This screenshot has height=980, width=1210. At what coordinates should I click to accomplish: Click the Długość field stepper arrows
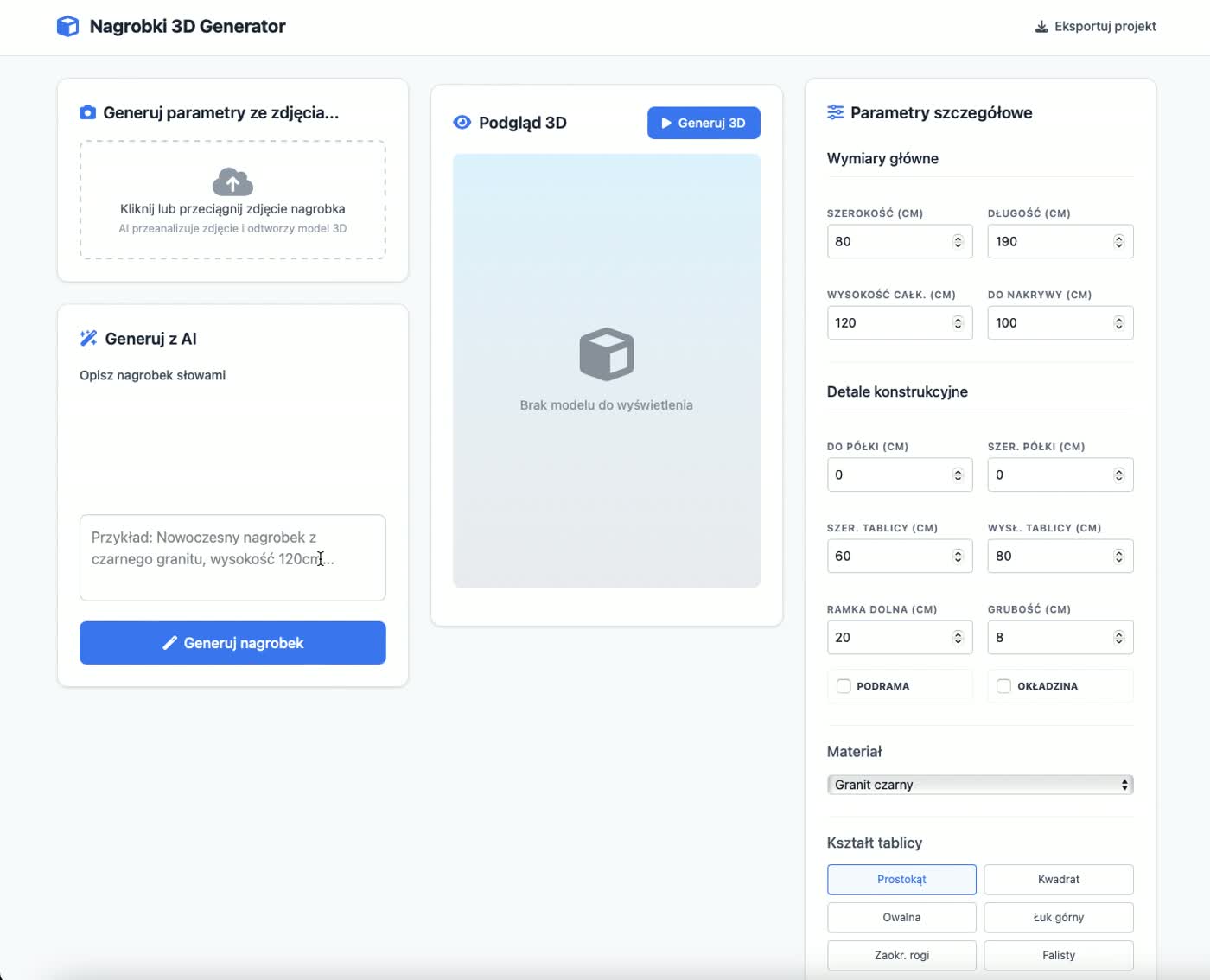point(1118,242)
